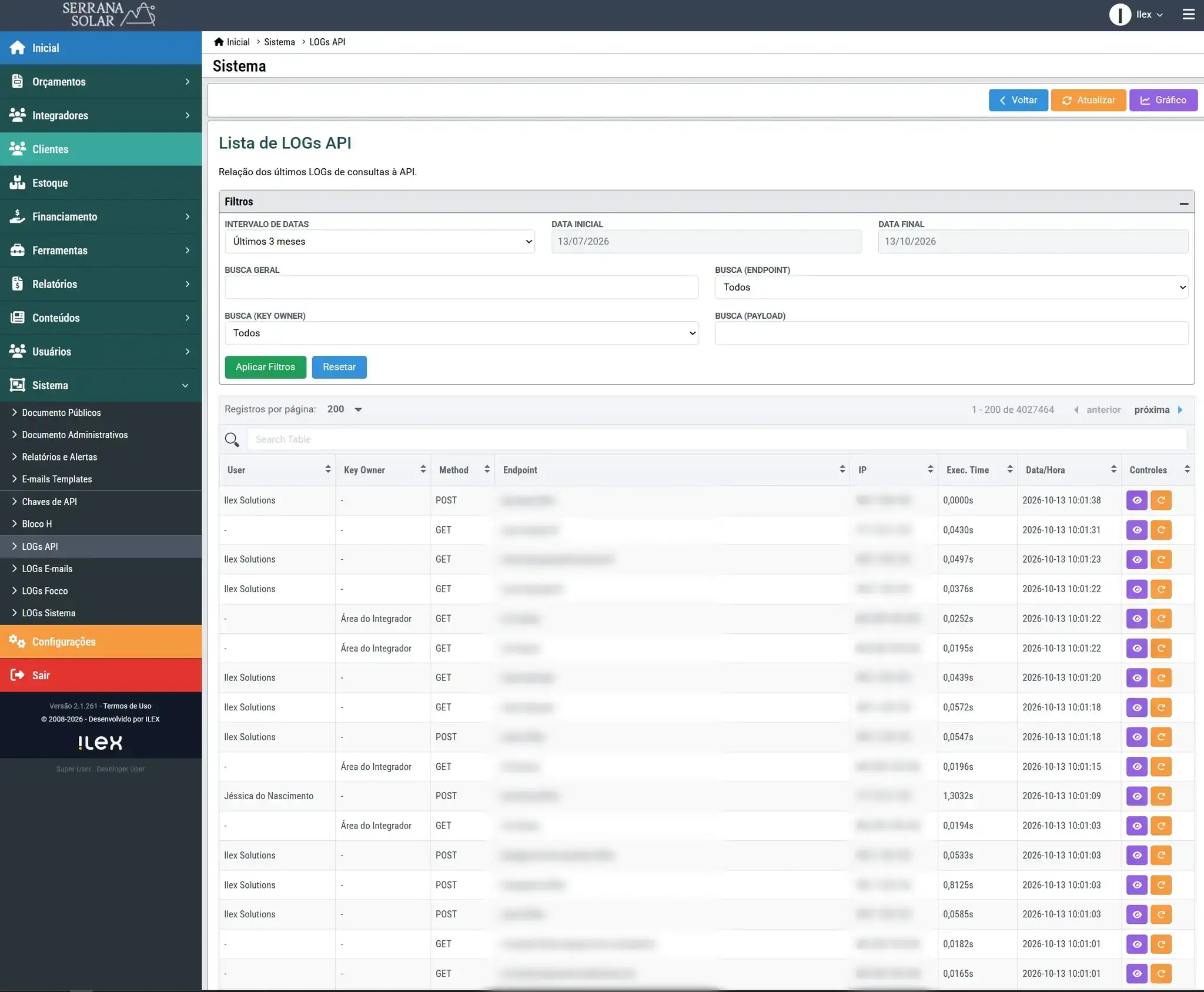Go to Clientes in the sidebar
The image size is (1204, 992).
click(x=101, y=149)
